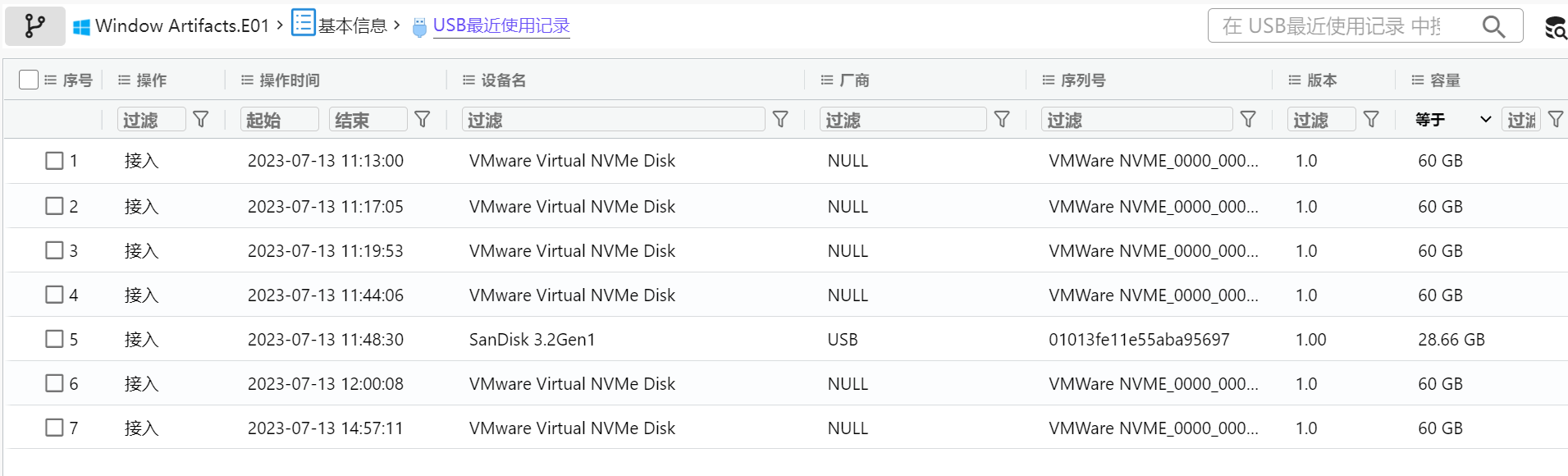1568x476 pixels.
Task: Click the USB最近使用记录 breadcrumb link
Action: point(501,25)
